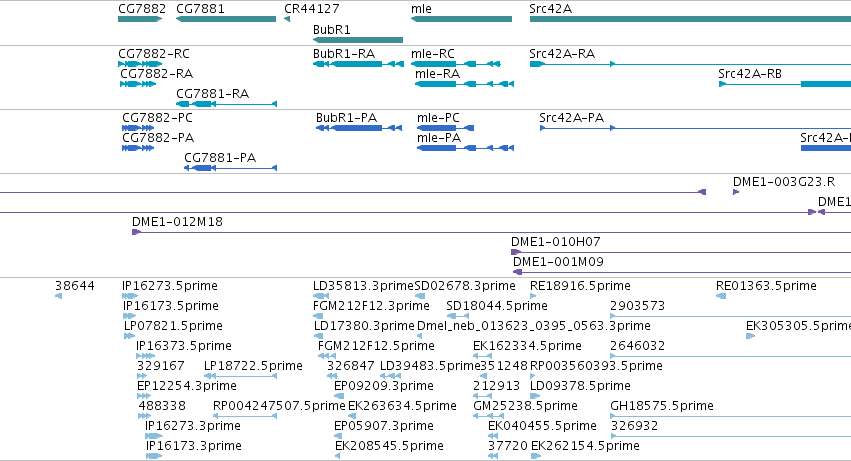
Task: Select EST RE18916.5prime
Action: [580, 286]
